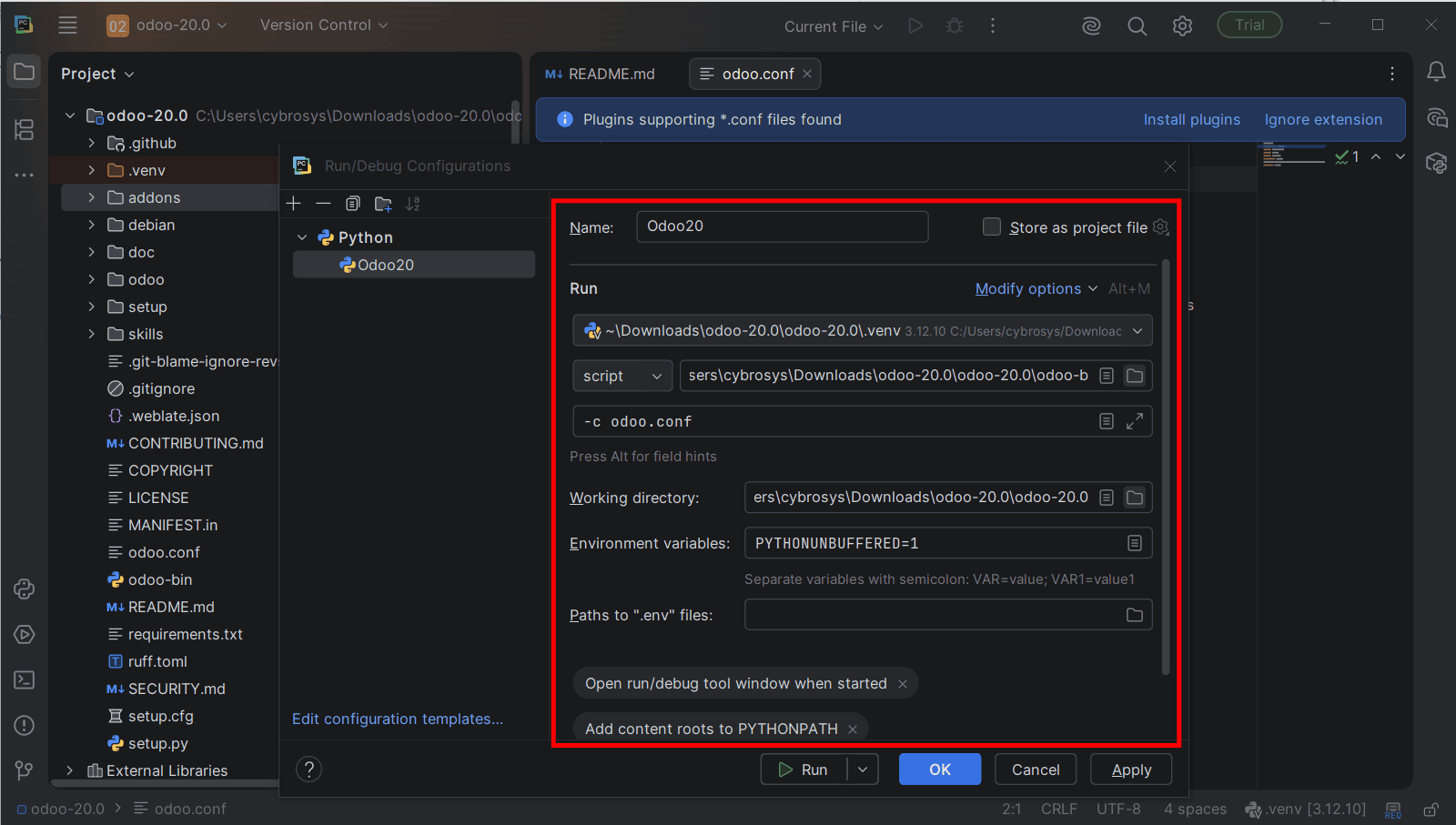Open the Python interpreter dropdown

(x=863, y=331)
